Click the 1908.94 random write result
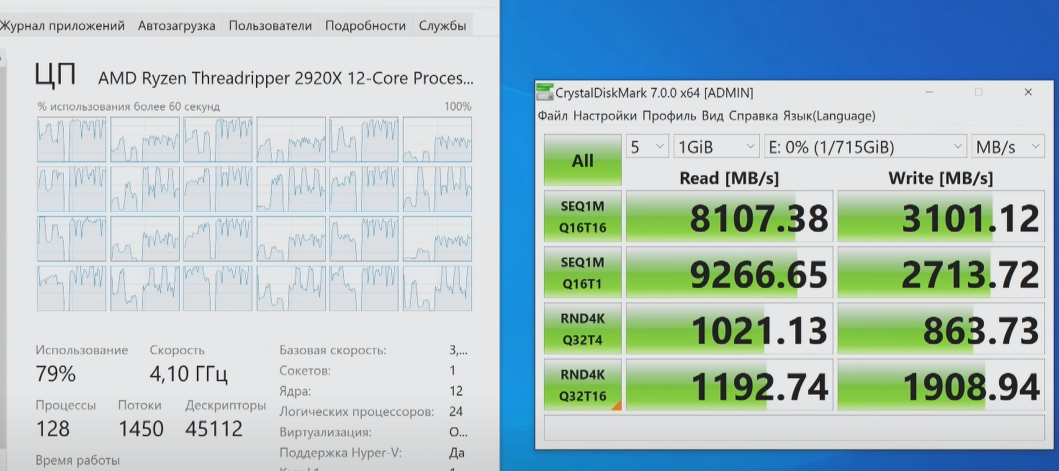Image resolution: width=1059 pixels, height=471 pixels. coord(941,385)
